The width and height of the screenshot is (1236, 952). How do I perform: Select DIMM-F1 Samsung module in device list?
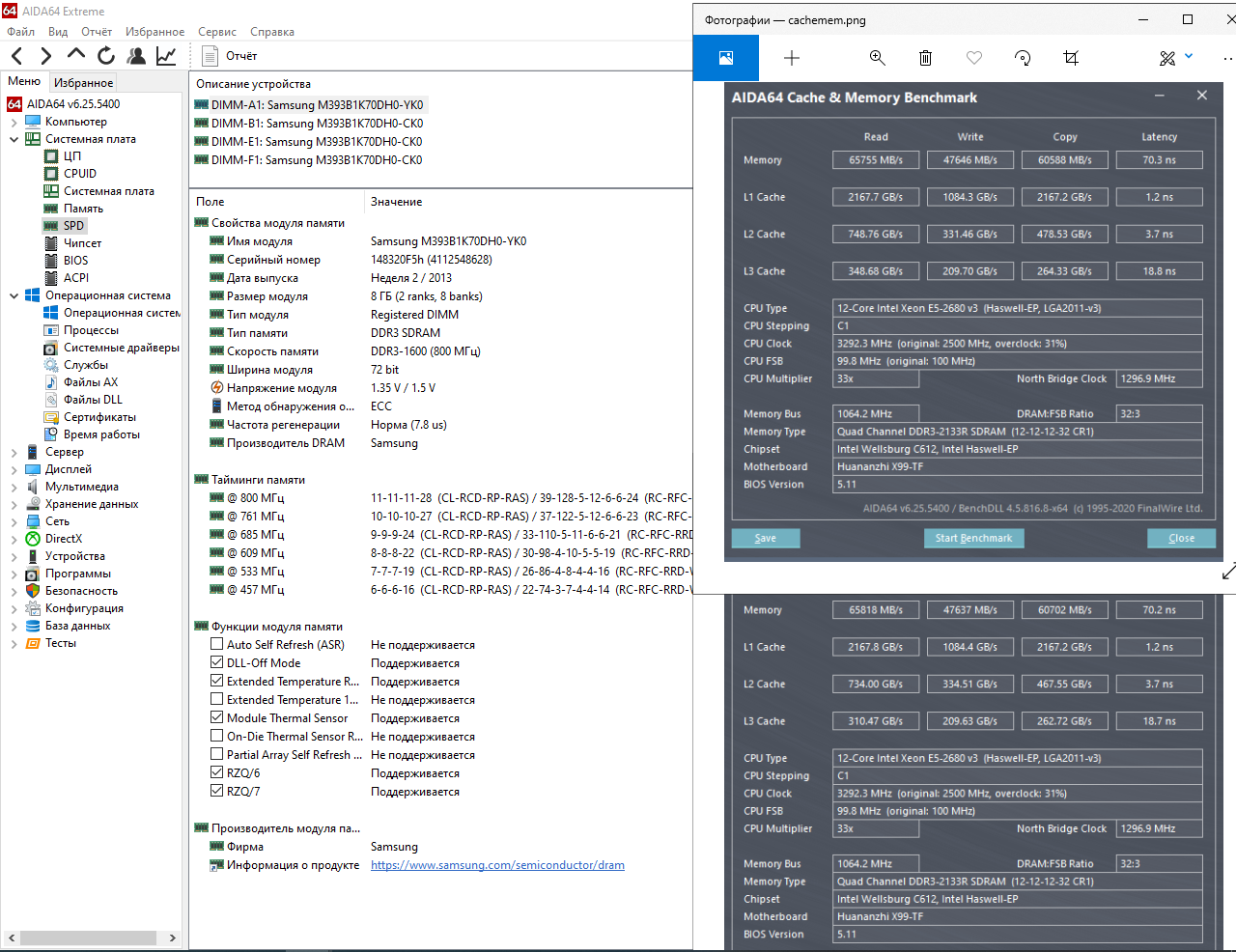pos(309,160)
